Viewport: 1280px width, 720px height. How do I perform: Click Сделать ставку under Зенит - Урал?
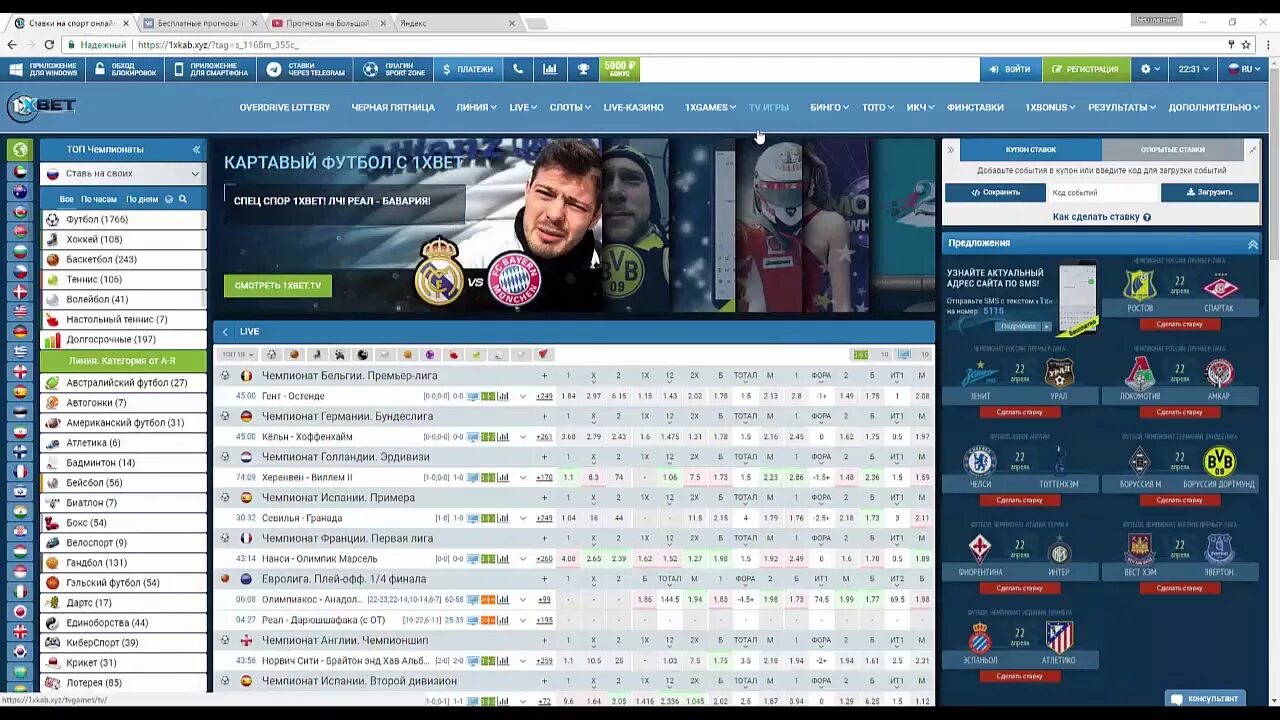[x=1019, y=412]
